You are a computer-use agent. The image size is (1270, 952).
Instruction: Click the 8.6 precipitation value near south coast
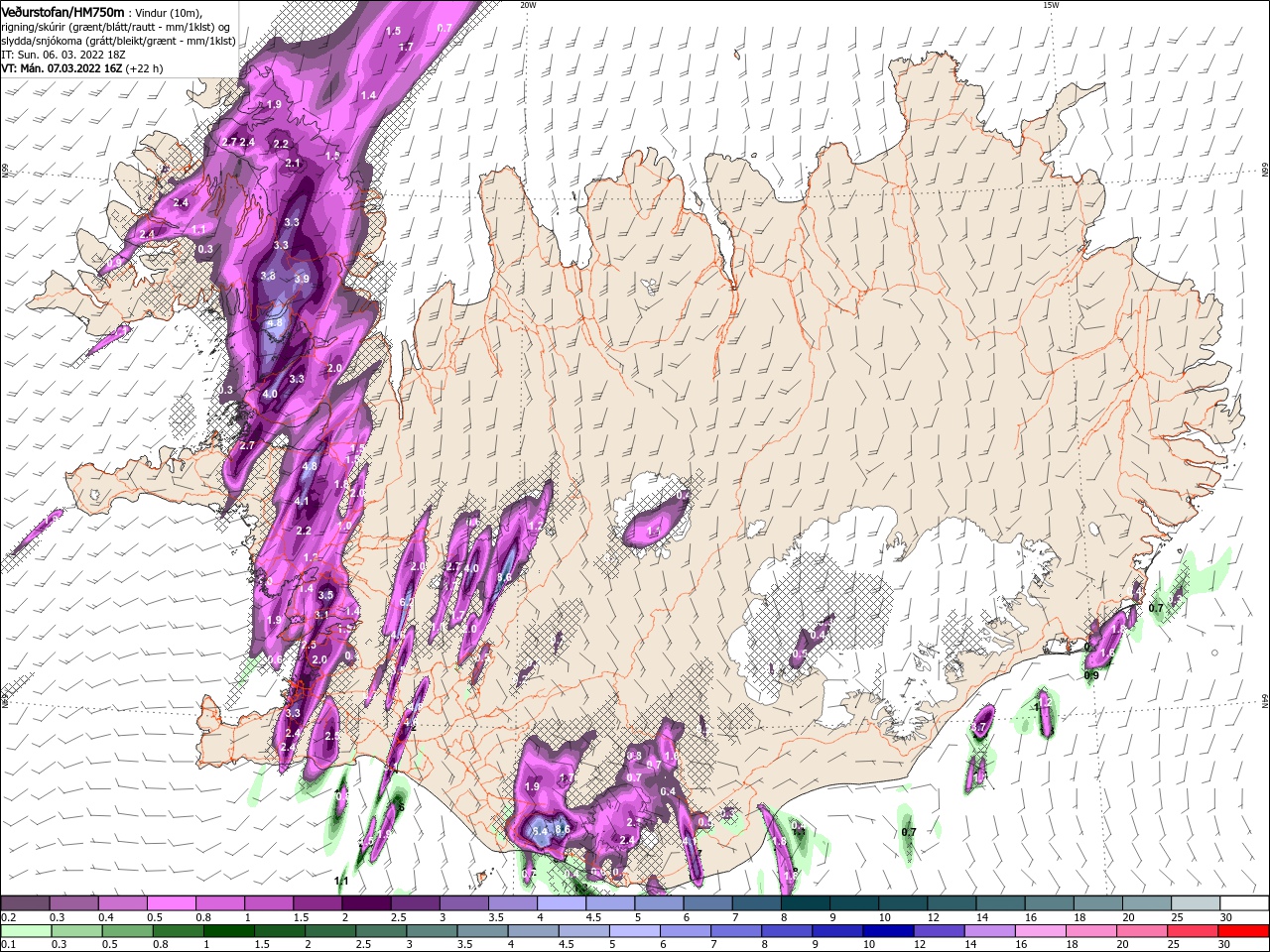click(563, 829)
